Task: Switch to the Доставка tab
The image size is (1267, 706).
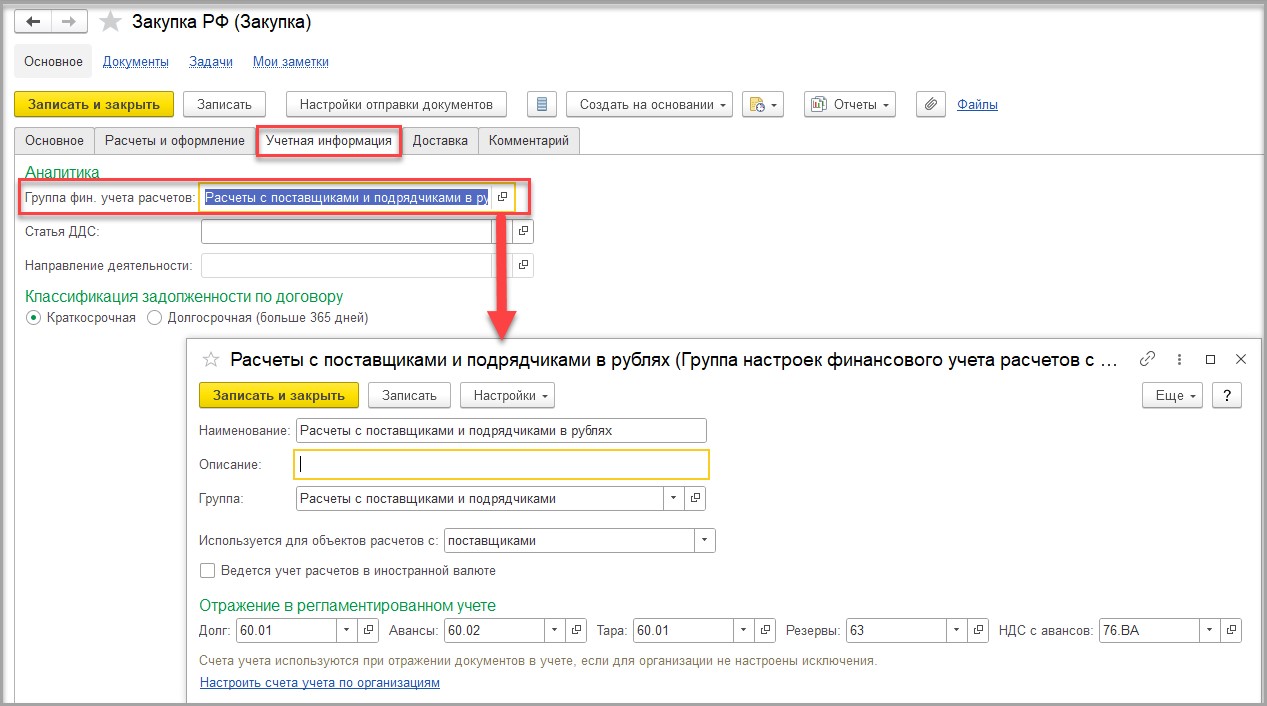Action: tap(440, 141)
